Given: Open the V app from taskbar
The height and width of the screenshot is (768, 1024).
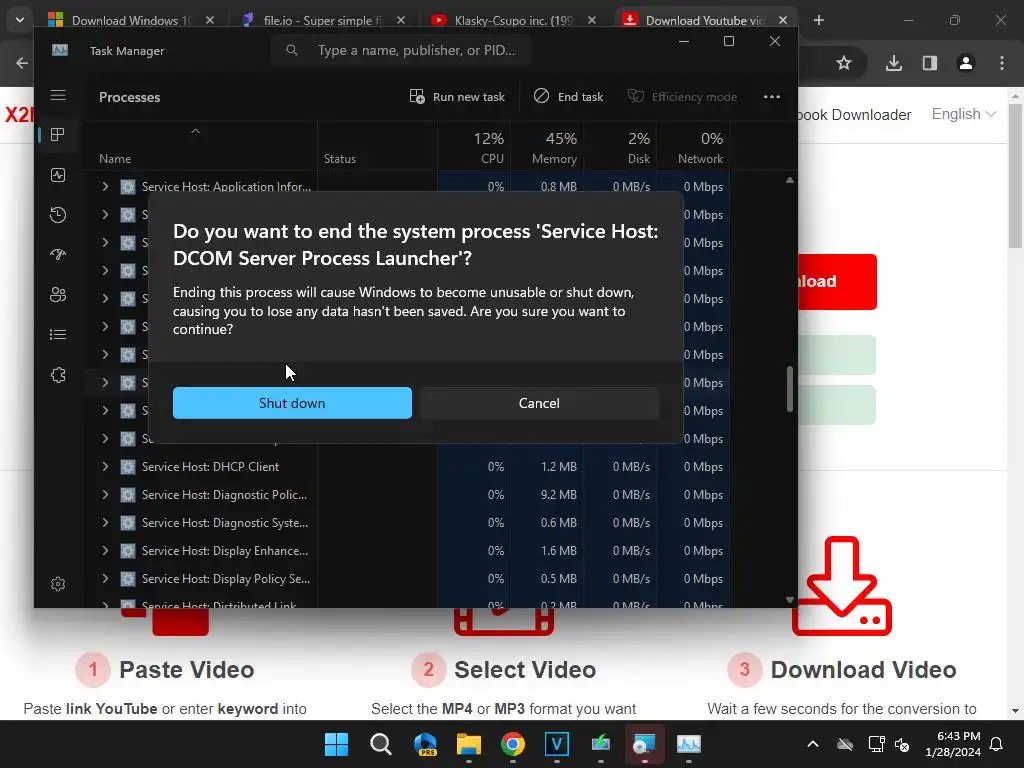Looking at the screenshot, I should tap(556, 744).
